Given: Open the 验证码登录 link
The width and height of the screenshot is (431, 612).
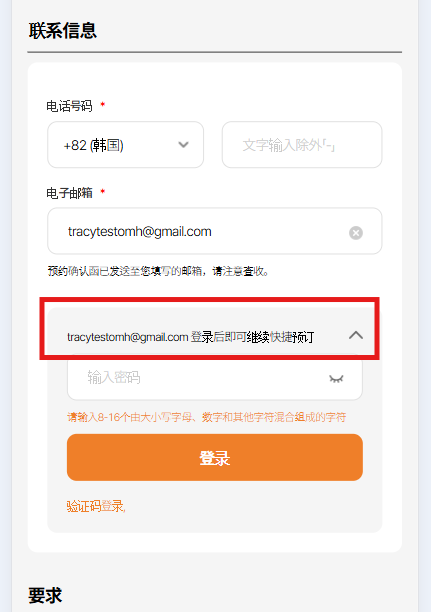Looking at the screenshot, I should point(96,506).
